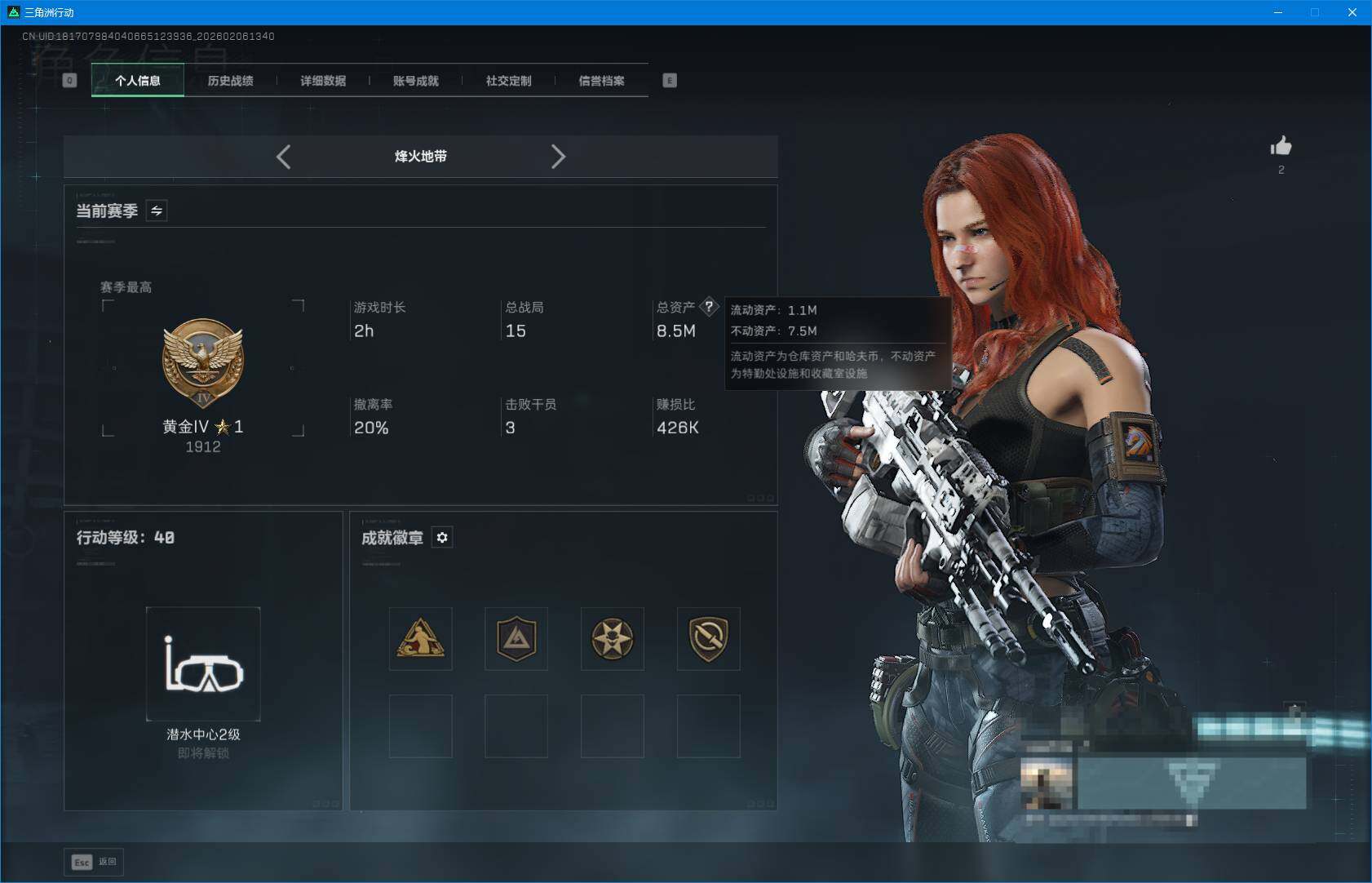Click the 总战局 value 15

coord(516,331)
